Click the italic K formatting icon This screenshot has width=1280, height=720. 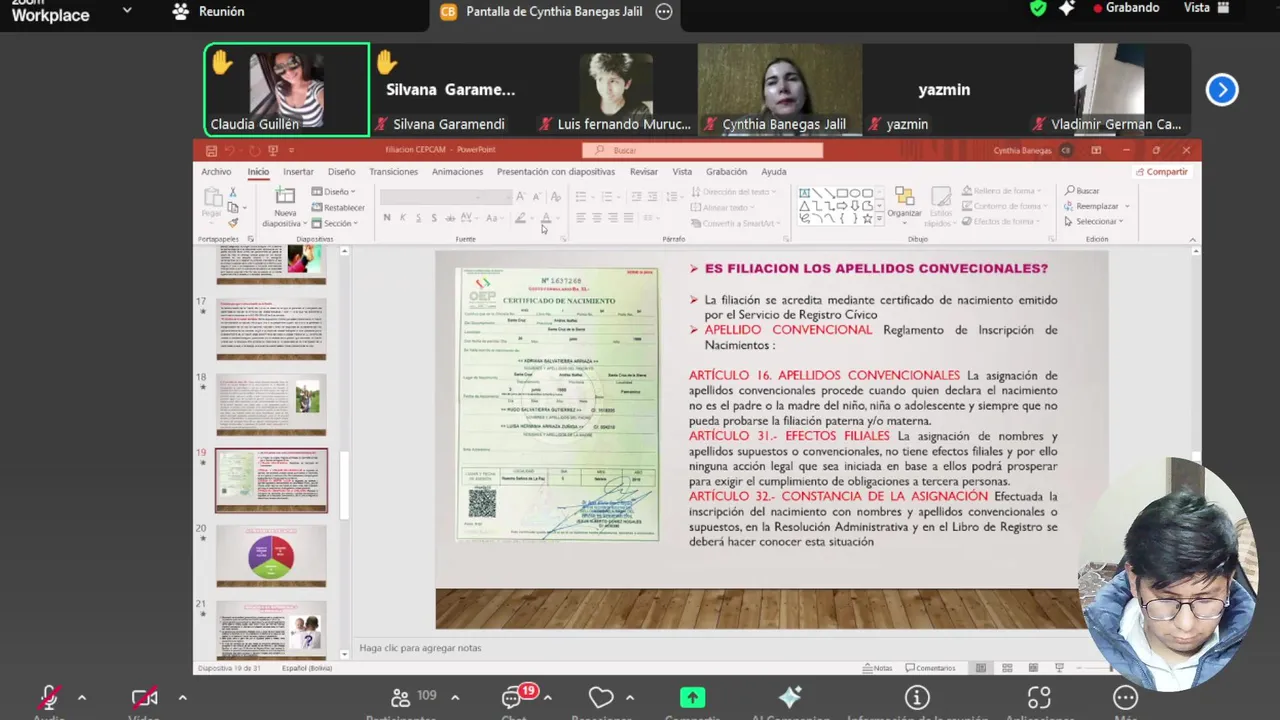click(x=403, y=217)
